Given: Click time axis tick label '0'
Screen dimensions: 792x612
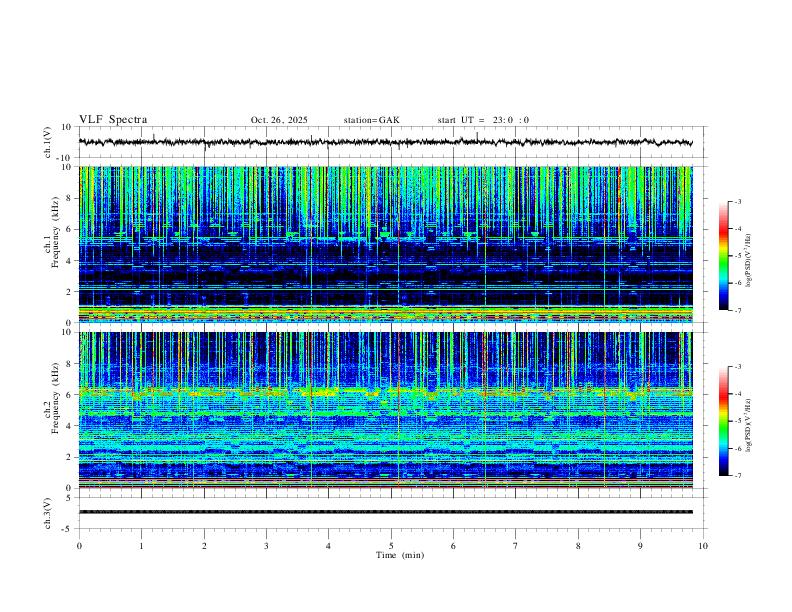Looking at the screenshot, I should [79, 546].
